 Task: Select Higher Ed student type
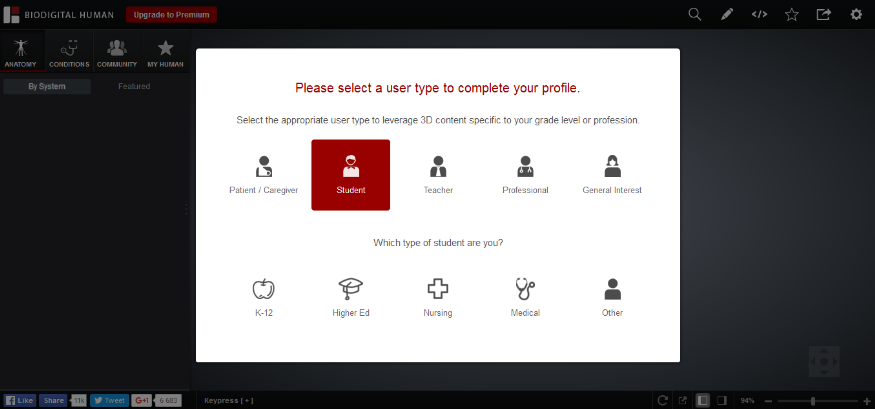click(350, 298)
